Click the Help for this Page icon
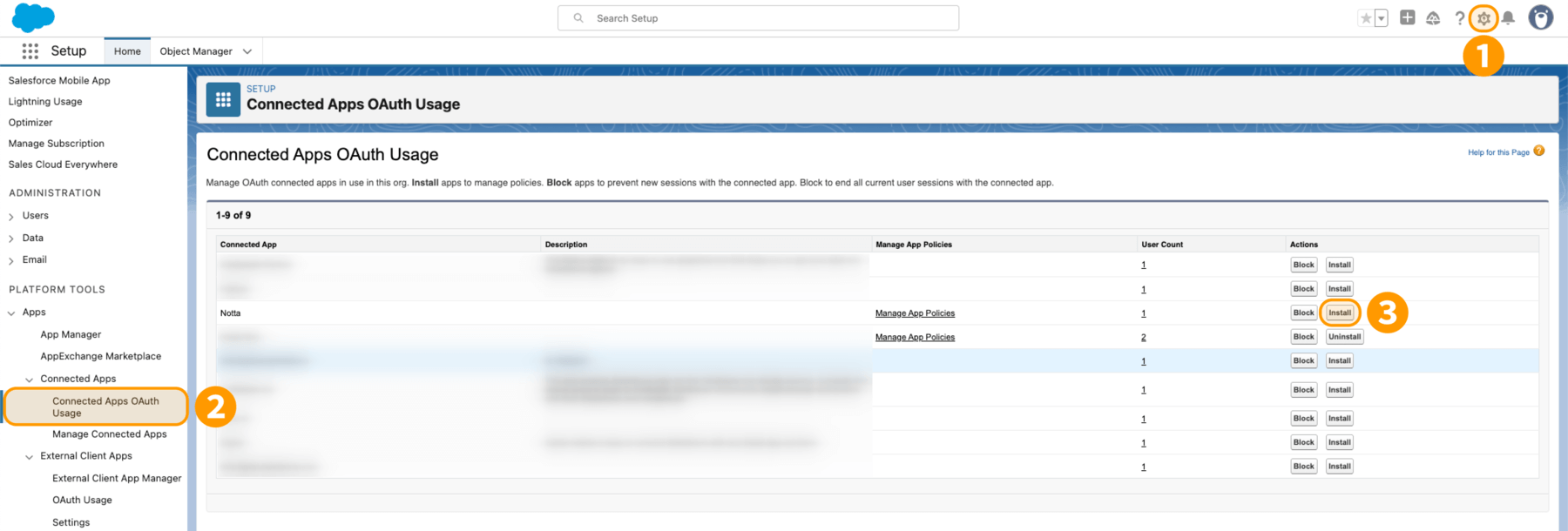Viewport: 1568px width, 531px height. [1539, 151]
